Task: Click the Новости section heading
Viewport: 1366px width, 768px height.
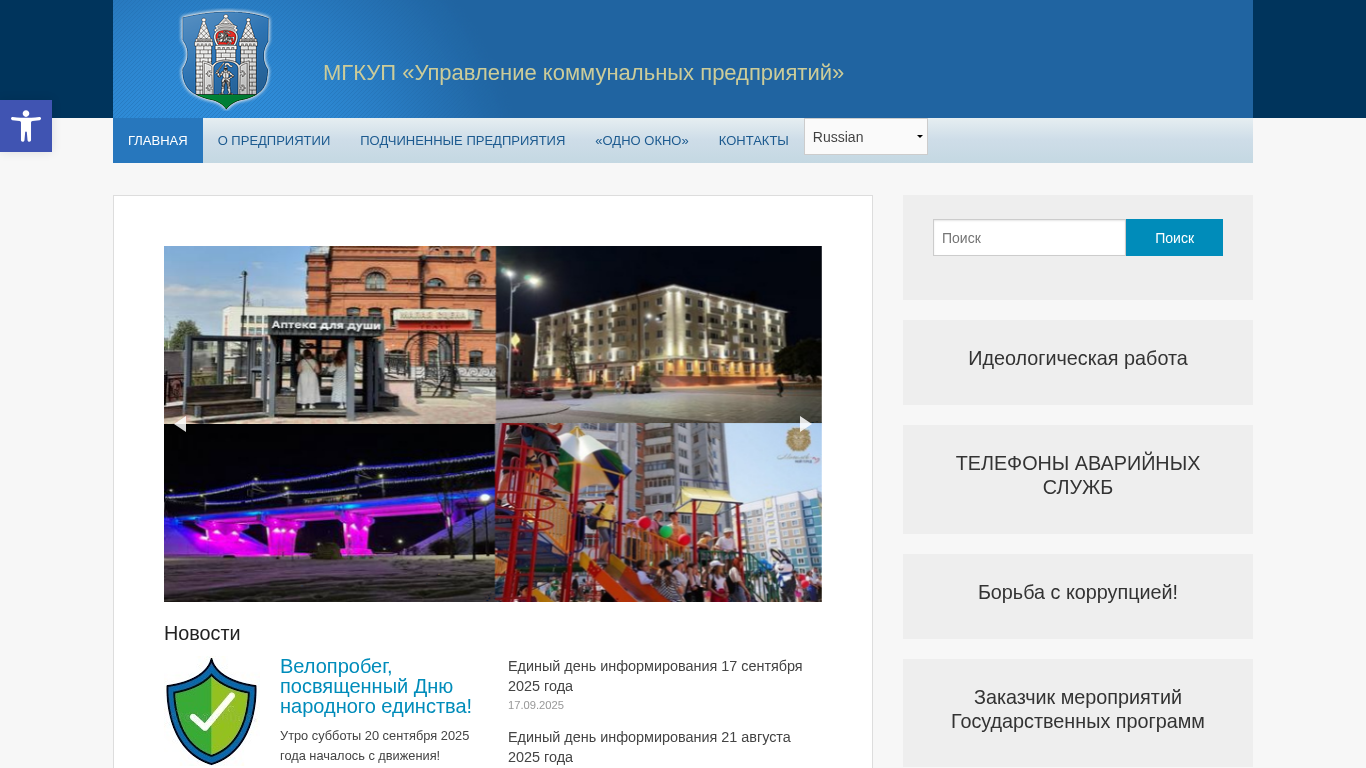Action: click(202, 633)
